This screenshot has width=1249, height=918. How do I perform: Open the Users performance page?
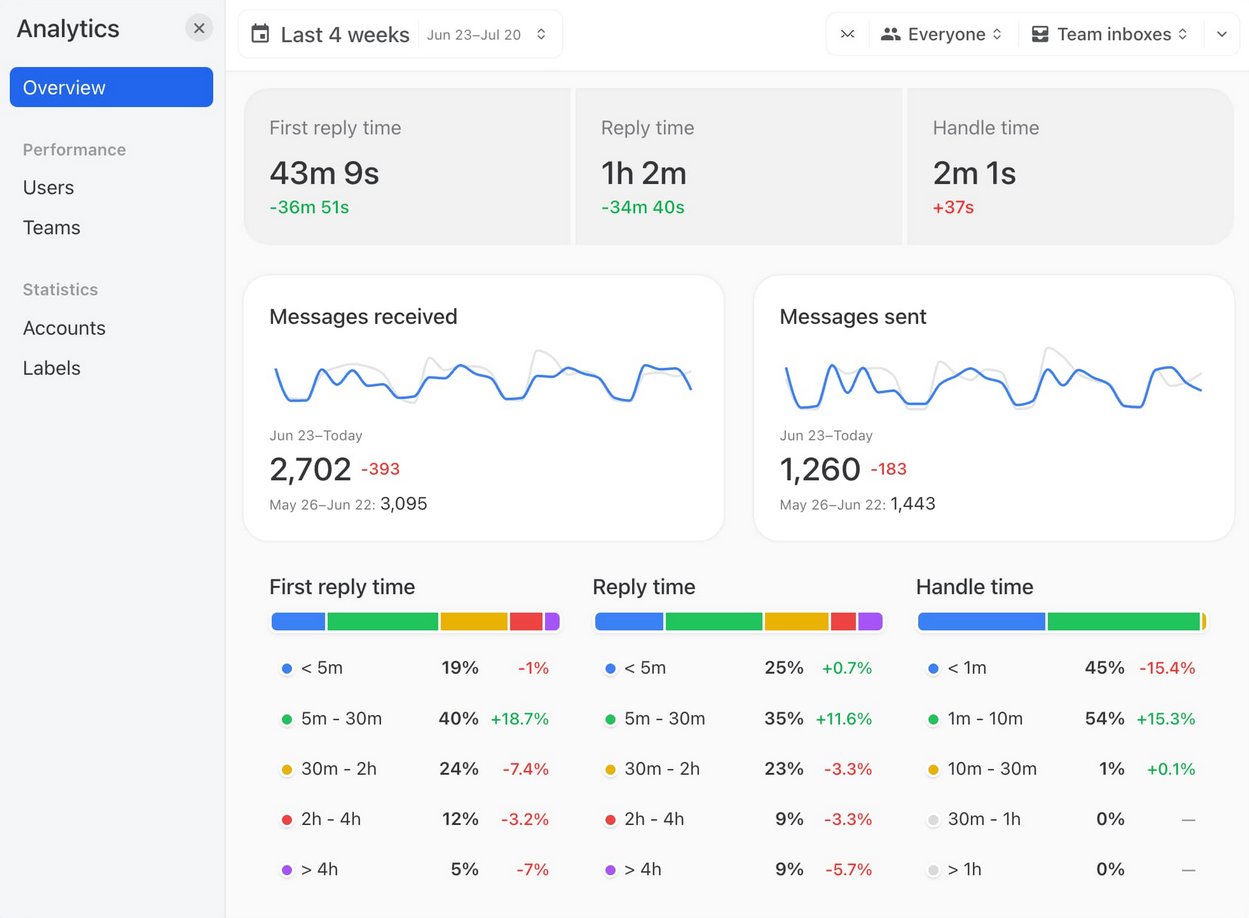tap(48, 188)
